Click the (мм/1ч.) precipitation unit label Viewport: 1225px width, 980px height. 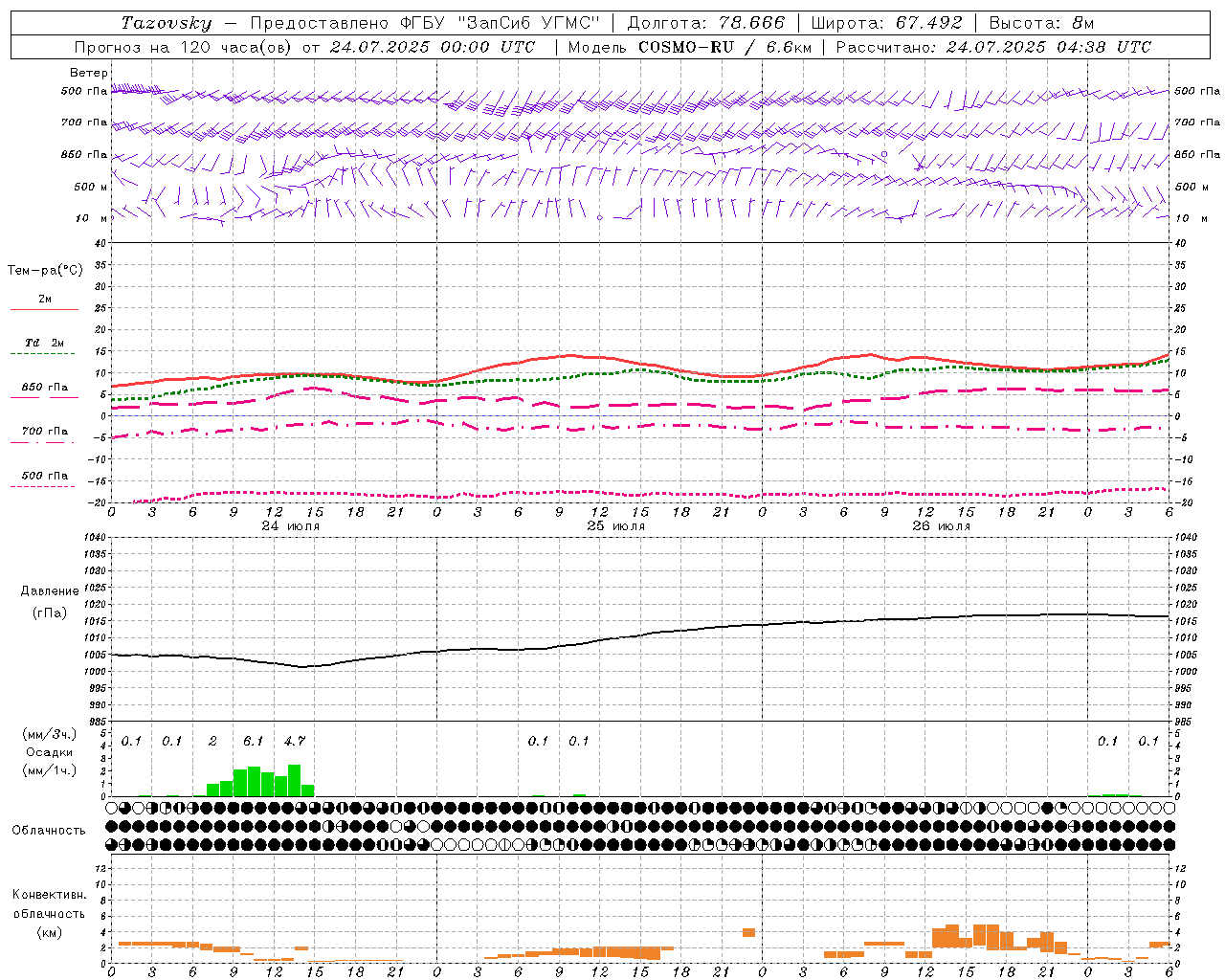49,770
